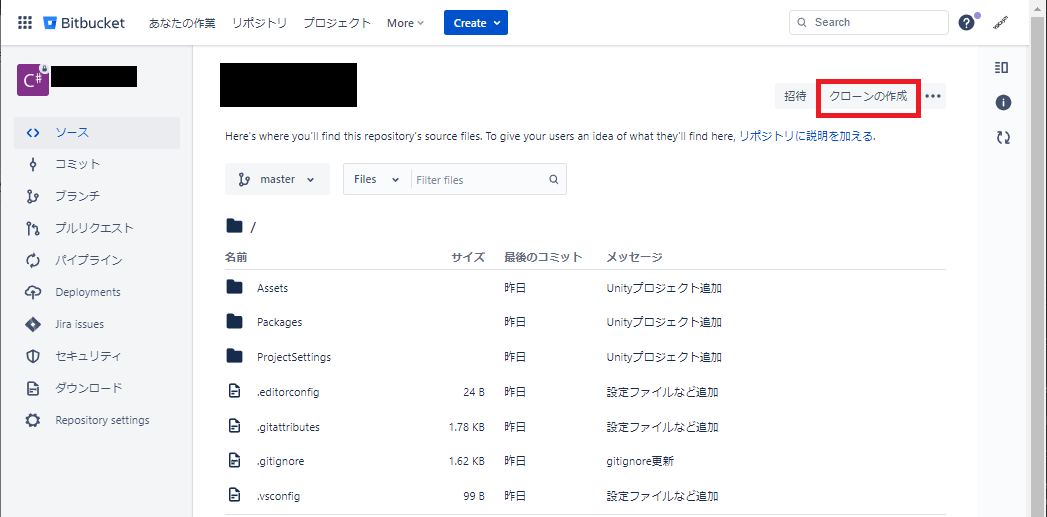Screen dimensions: 1047x517
Task: Open the three-dot more actions menu
Action: [x=933, y=96]
